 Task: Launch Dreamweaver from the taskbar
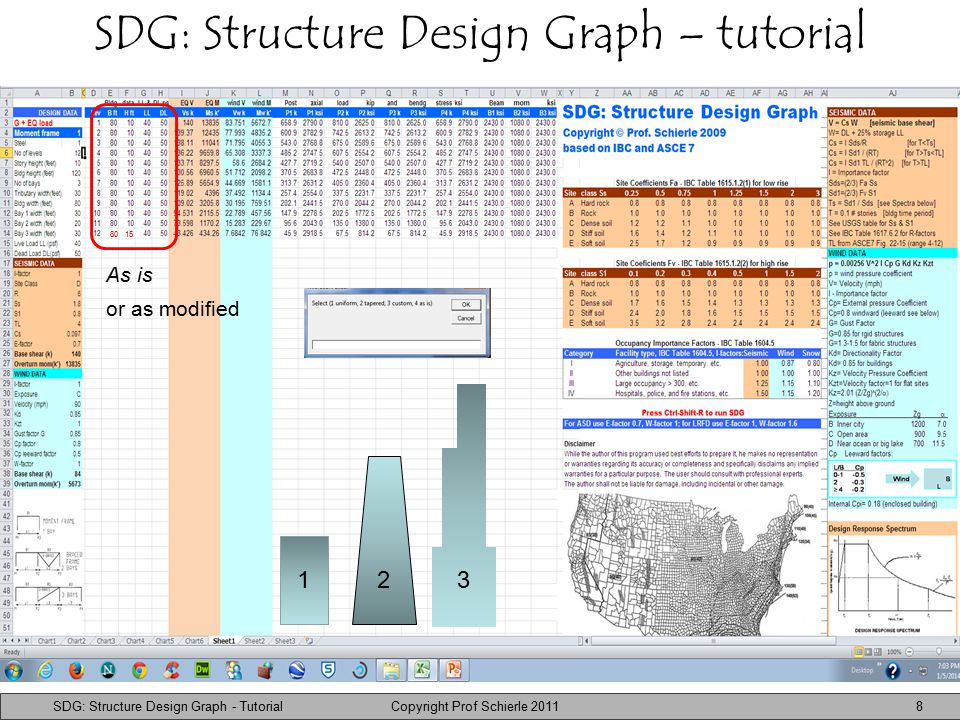click(202, 670)
